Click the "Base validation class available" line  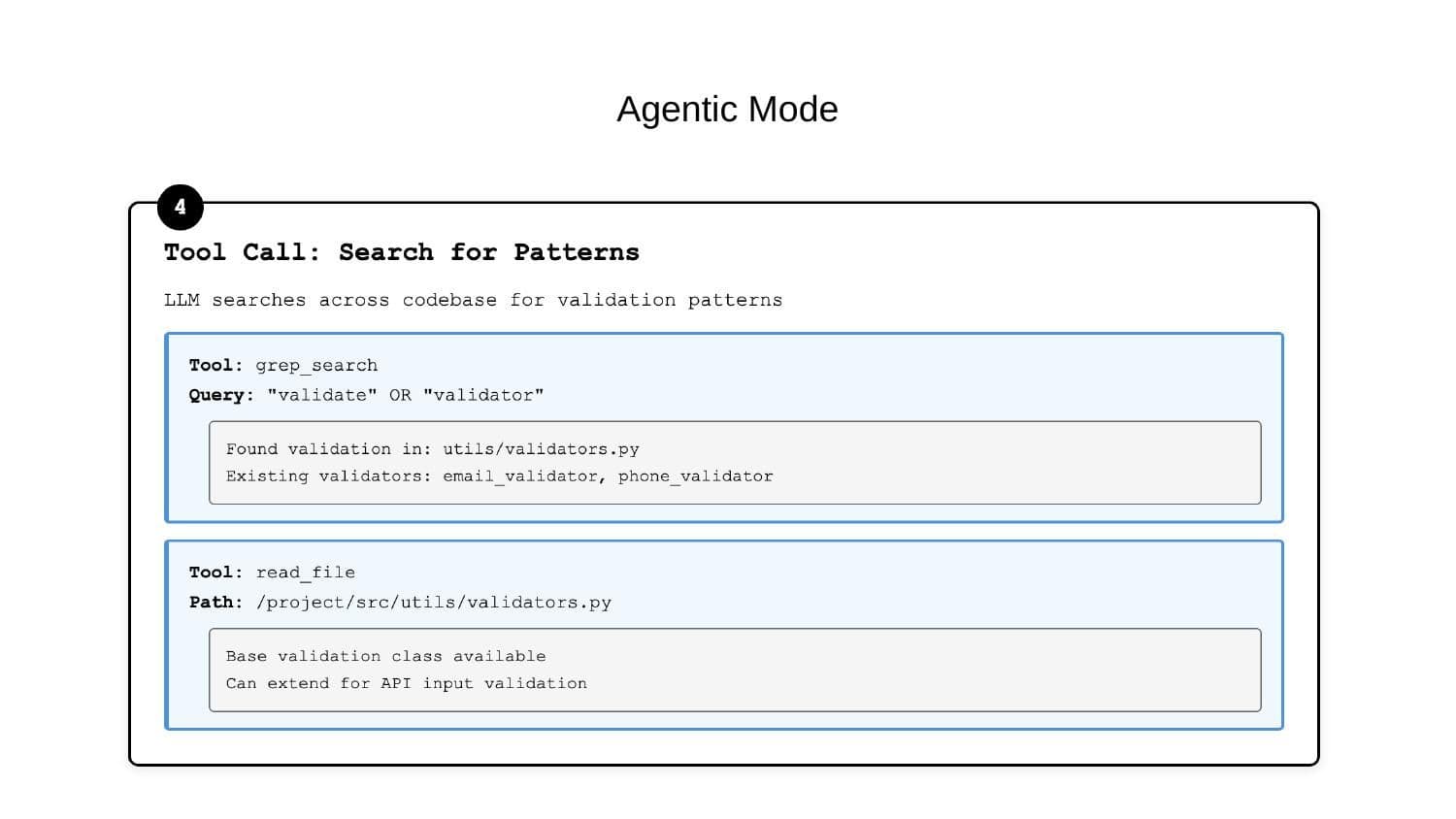click(x=385, y=657)
